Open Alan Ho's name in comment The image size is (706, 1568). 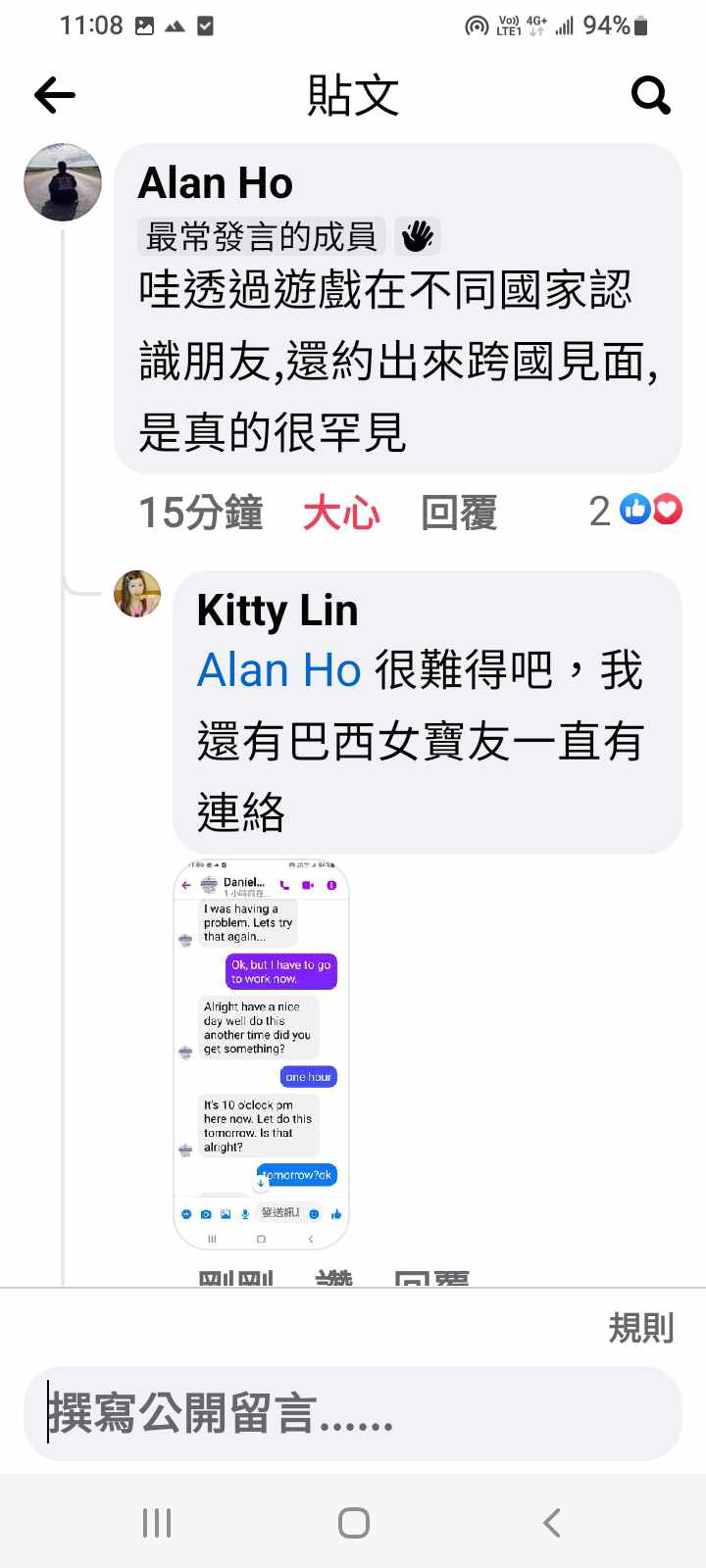pos(216,183)
